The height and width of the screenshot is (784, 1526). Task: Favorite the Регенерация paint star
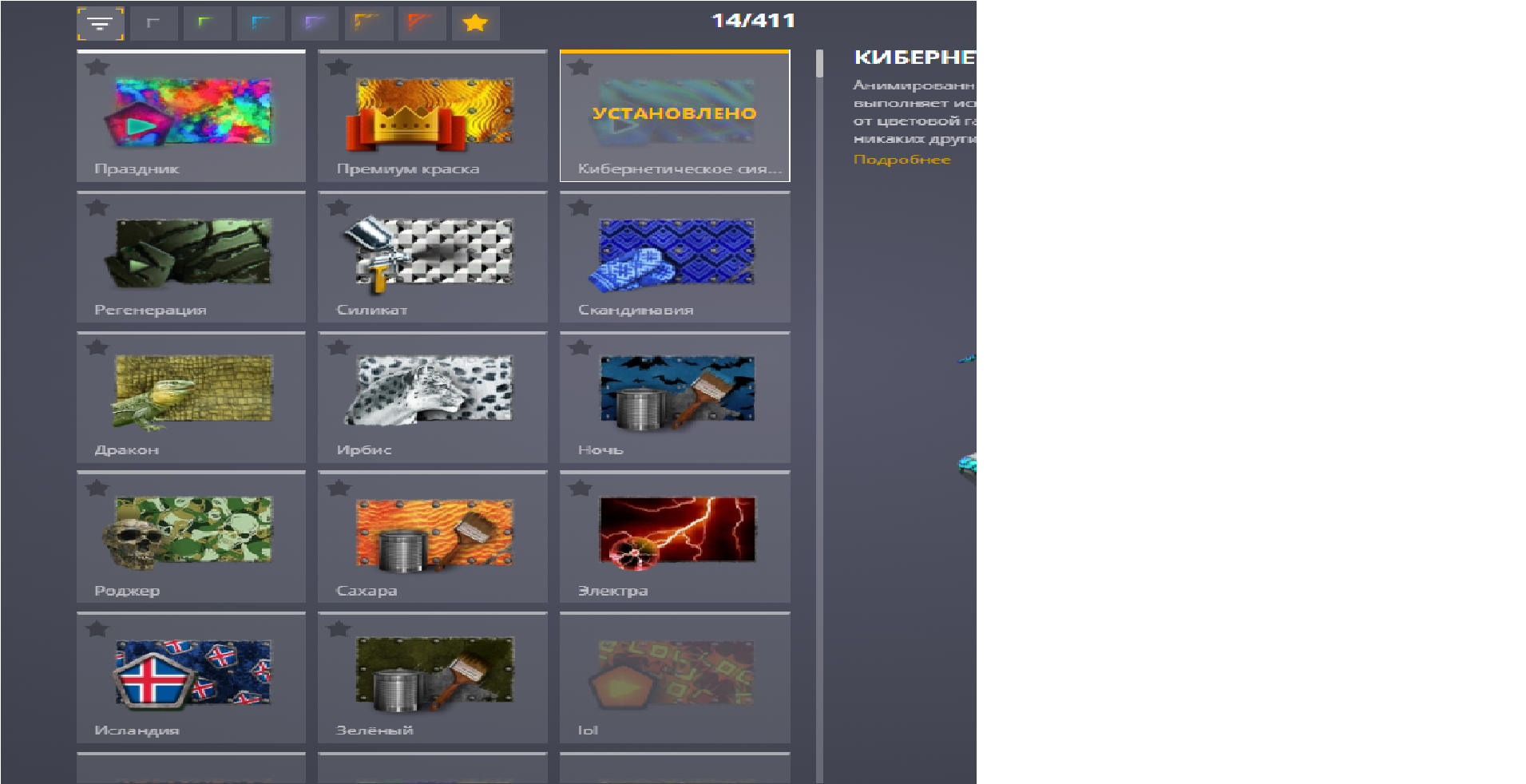(x=97, y=208)
